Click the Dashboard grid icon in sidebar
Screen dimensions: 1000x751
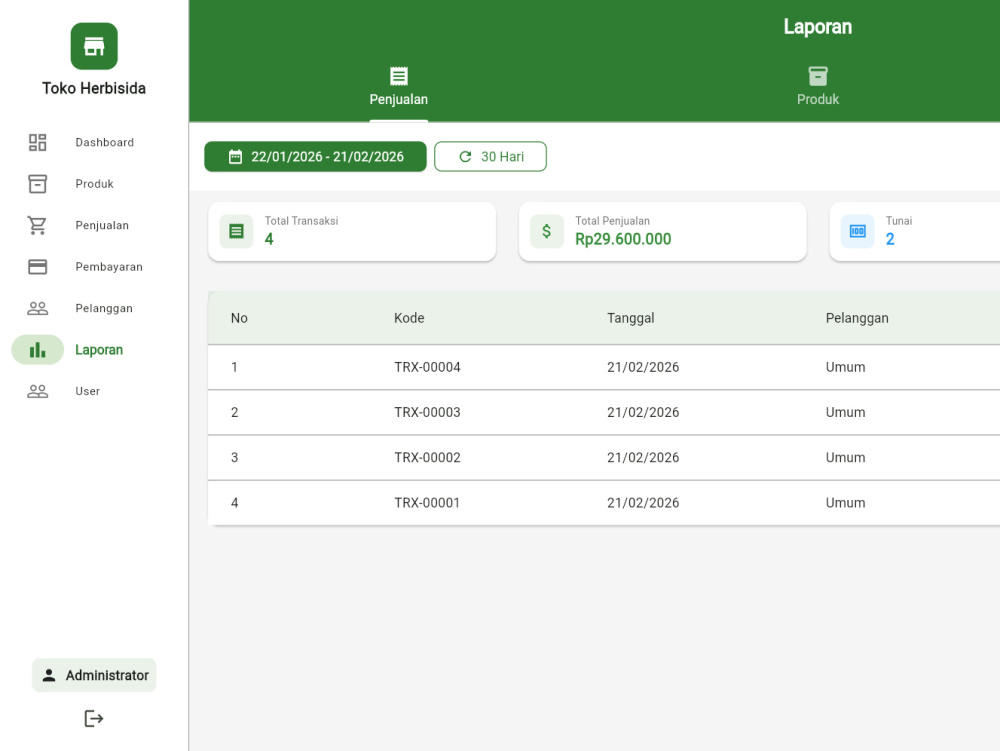(x=38, y=142)
